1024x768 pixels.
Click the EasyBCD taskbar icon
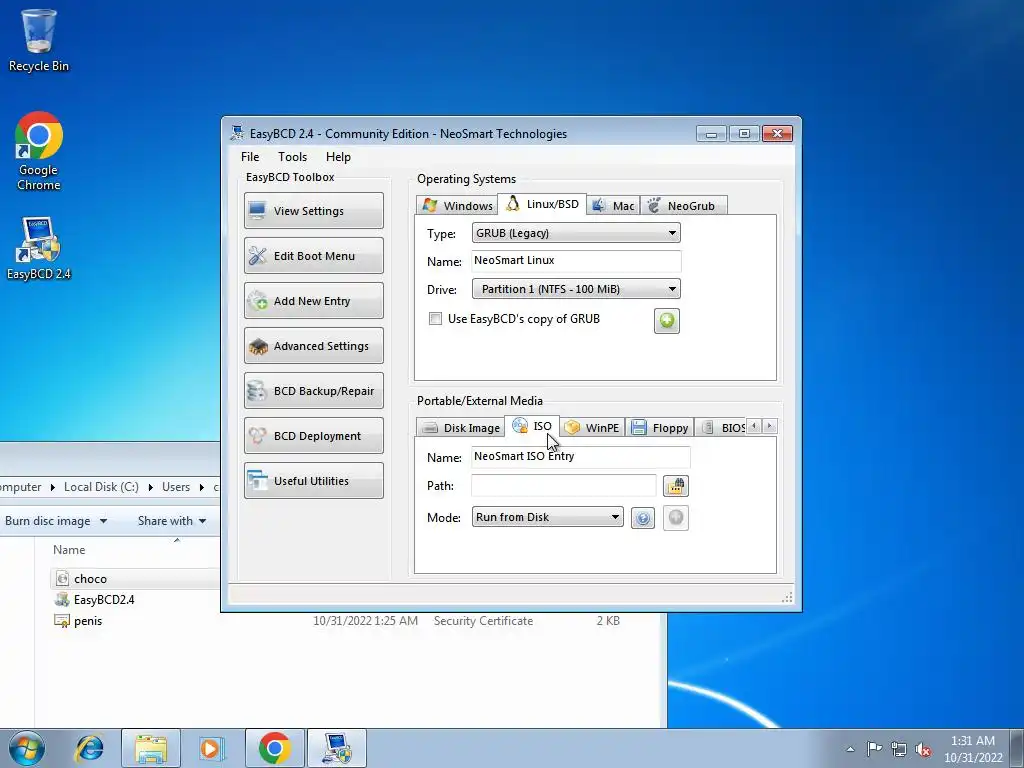pos(336,748)
